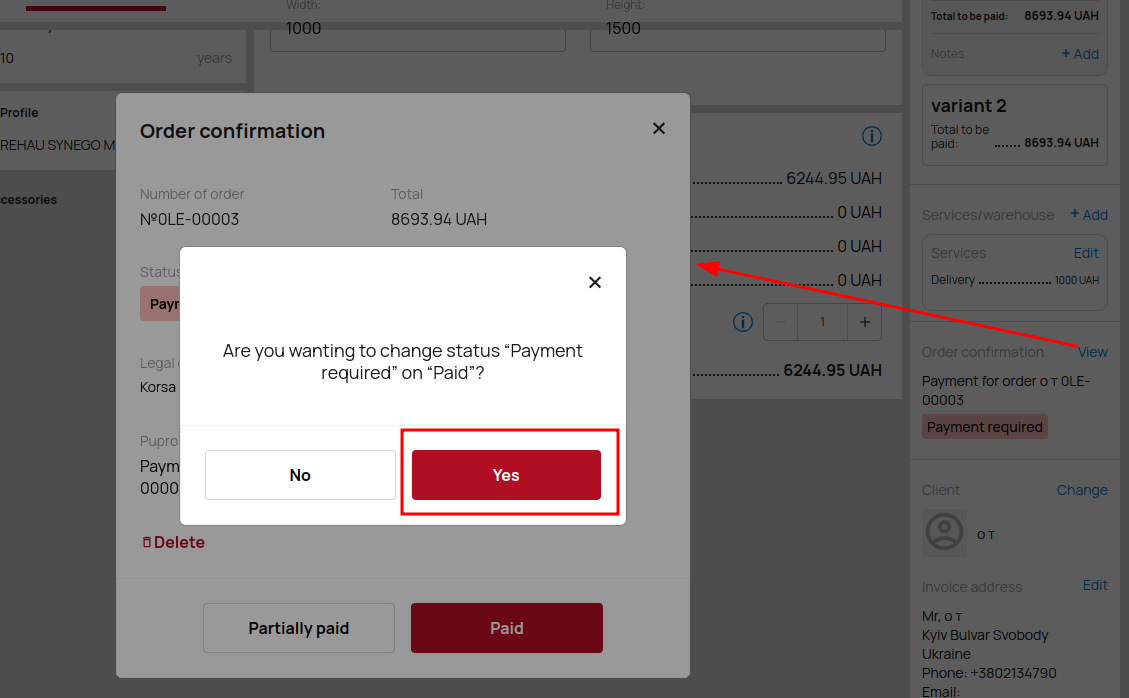Image resolution: width=1129 pixels, height=698 pixels.
Task: Add a note via Notes + Add
Action: tap(1080, 54)
